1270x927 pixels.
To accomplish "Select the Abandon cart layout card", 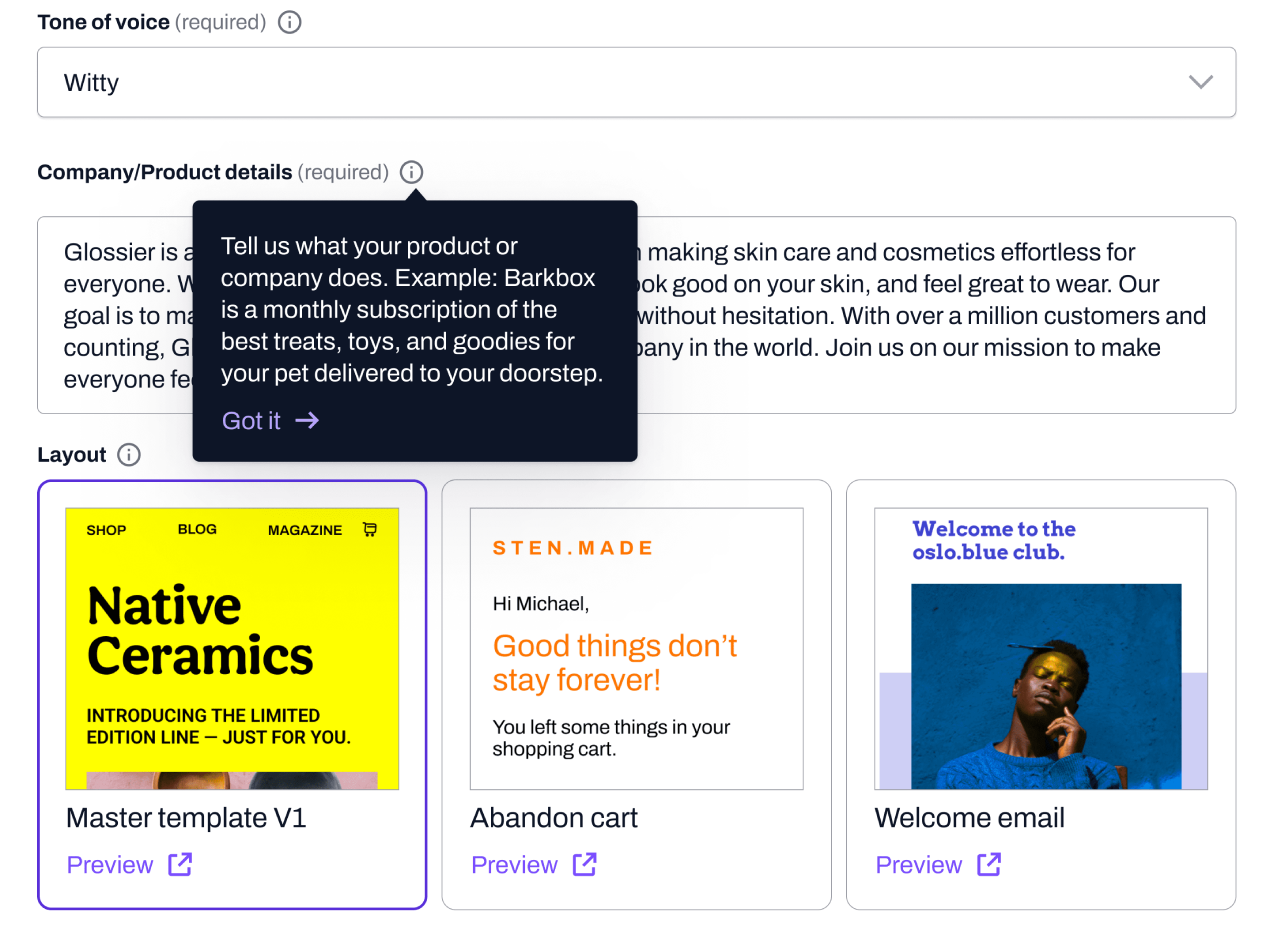I will click(x=636, y=695).
